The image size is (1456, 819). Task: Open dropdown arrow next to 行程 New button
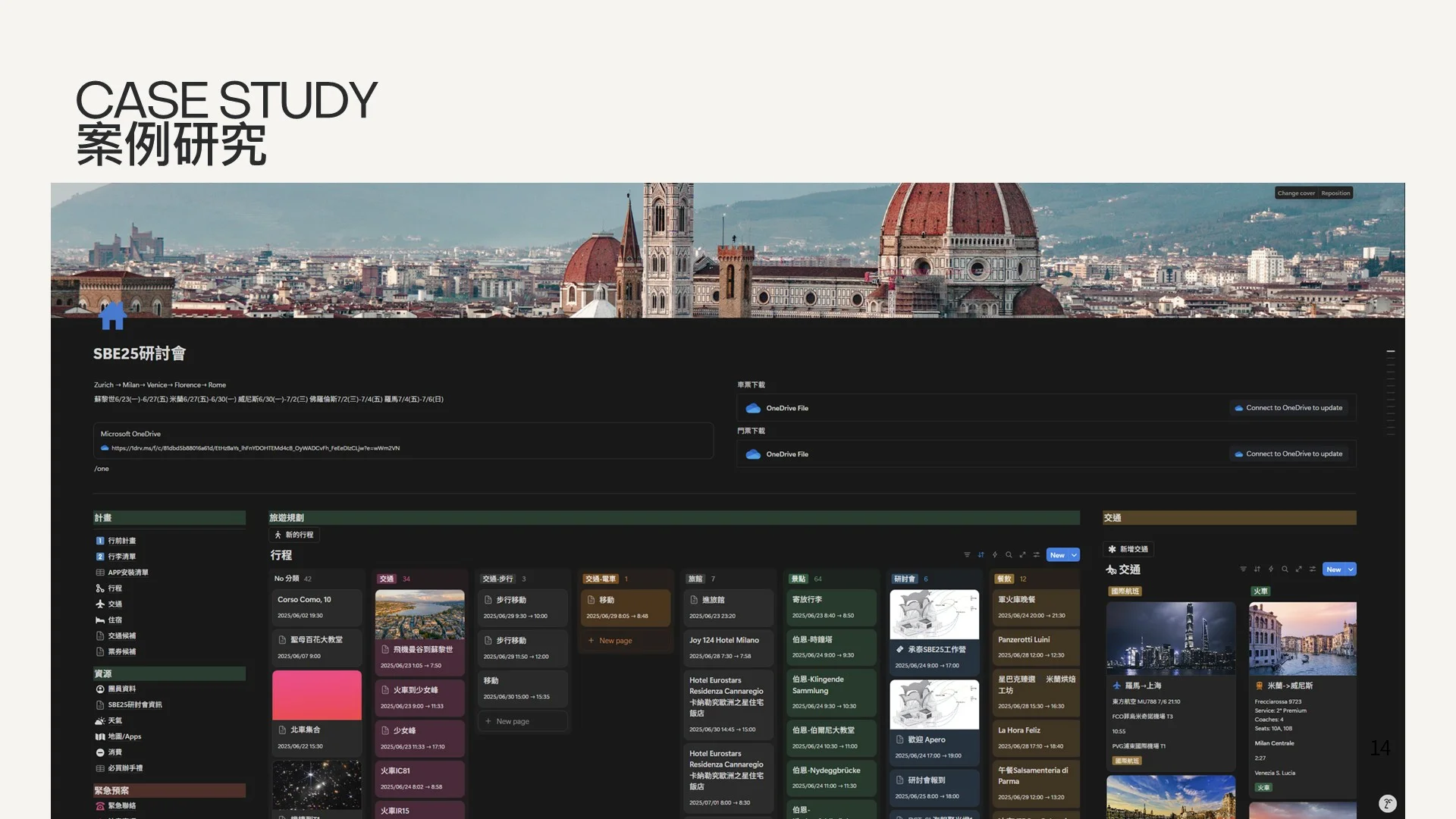point(1074,555)
